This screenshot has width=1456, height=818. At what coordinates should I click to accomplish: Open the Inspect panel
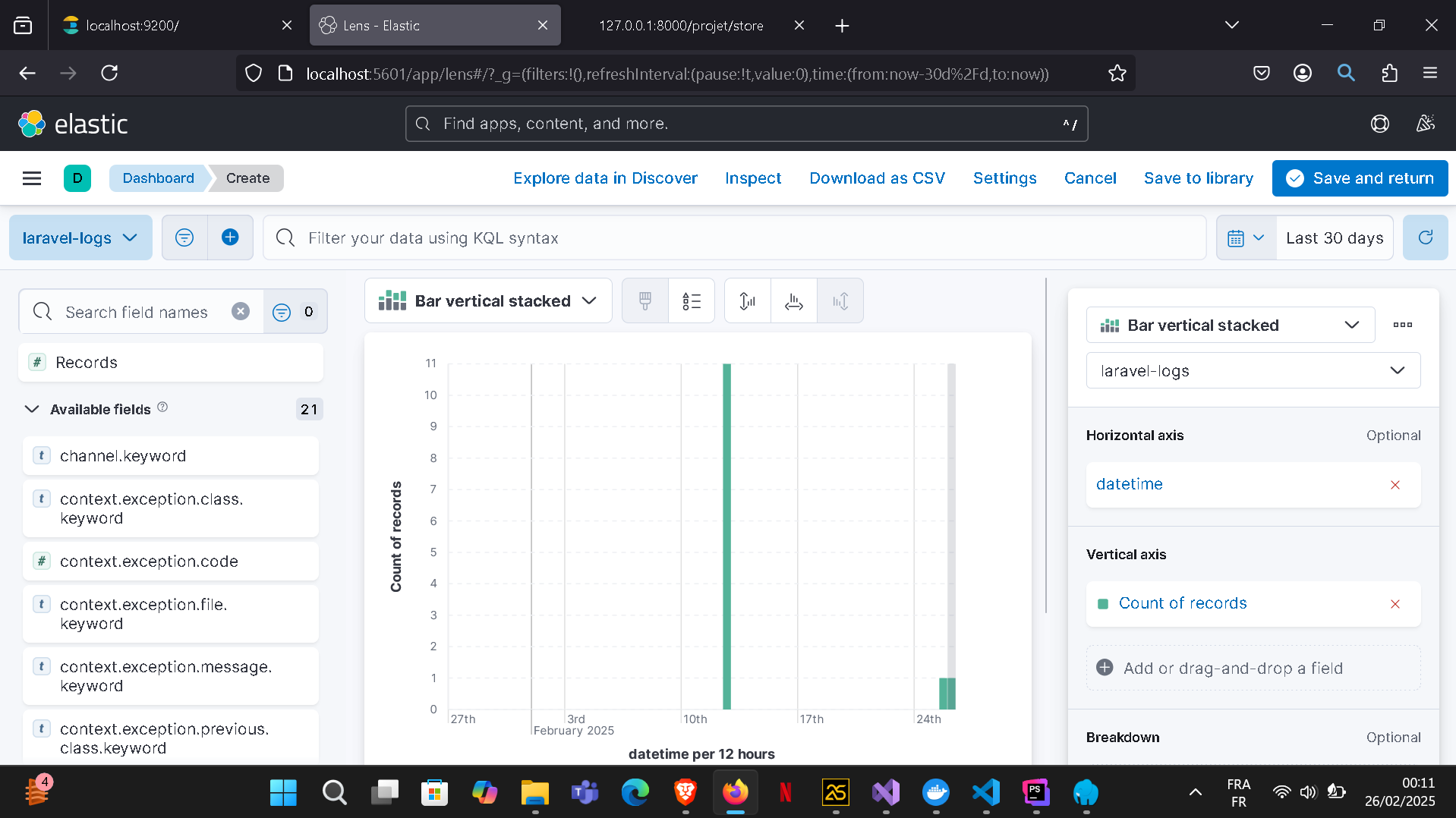pyautogui.click(x=752, y=178)
